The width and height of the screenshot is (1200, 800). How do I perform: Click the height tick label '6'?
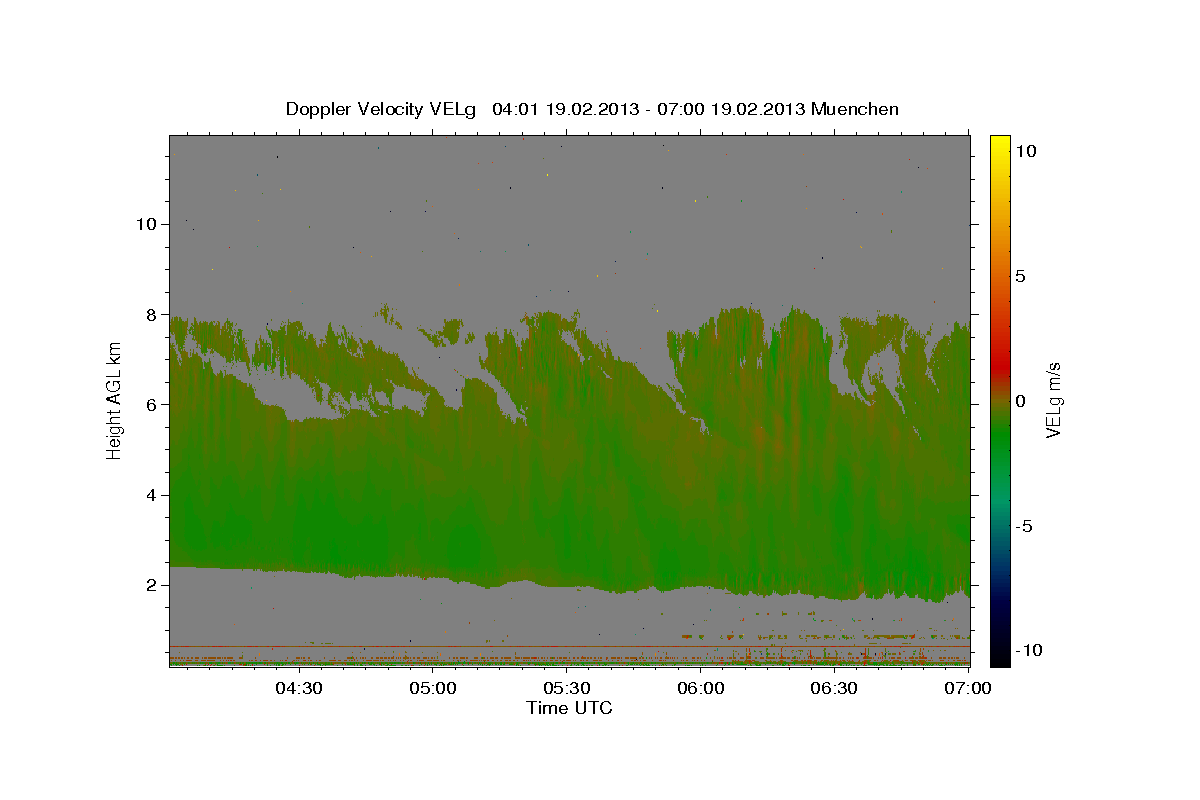click(x=150, y=404)
